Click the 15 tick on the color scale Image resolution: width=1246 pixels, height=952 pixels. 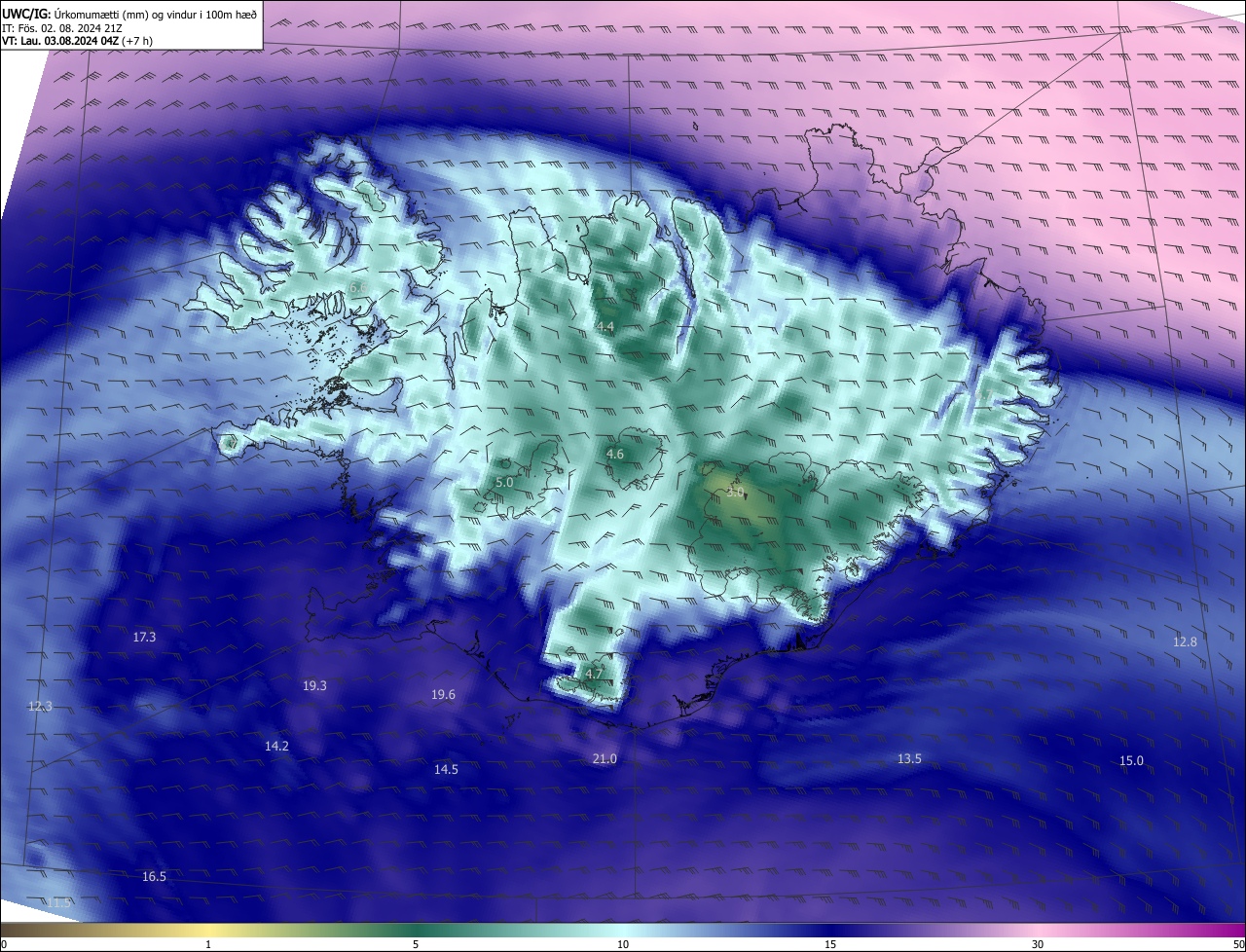coord(830,944)
